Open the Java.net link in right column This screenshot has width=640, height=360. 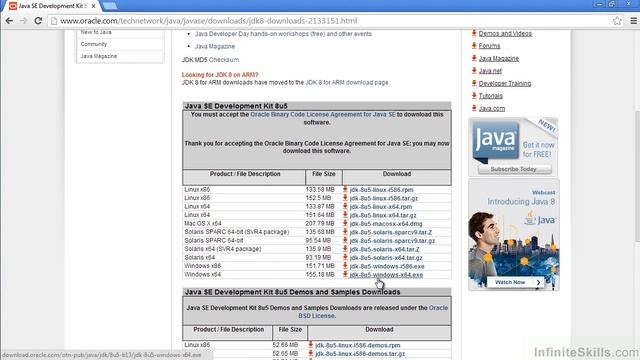tap(490, 71)
